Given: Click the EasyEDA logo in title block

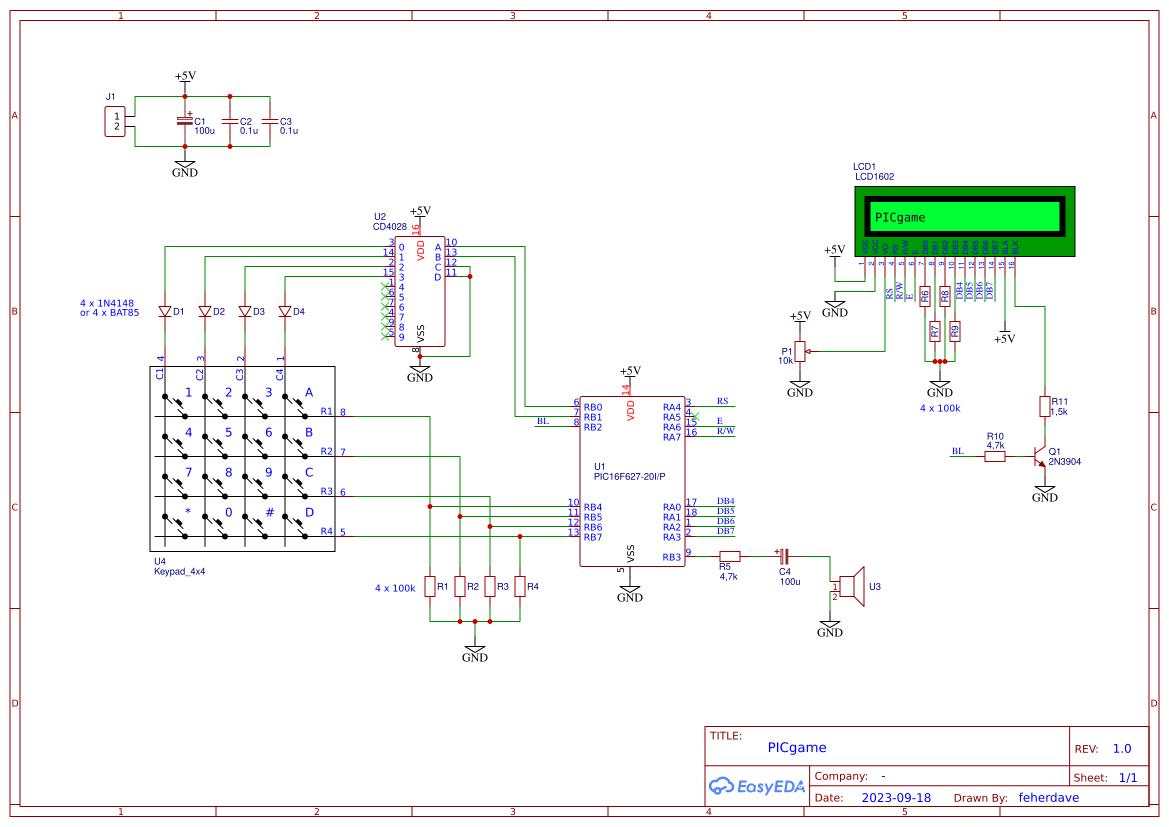Looking at the screenshot, I should point(757,786).
